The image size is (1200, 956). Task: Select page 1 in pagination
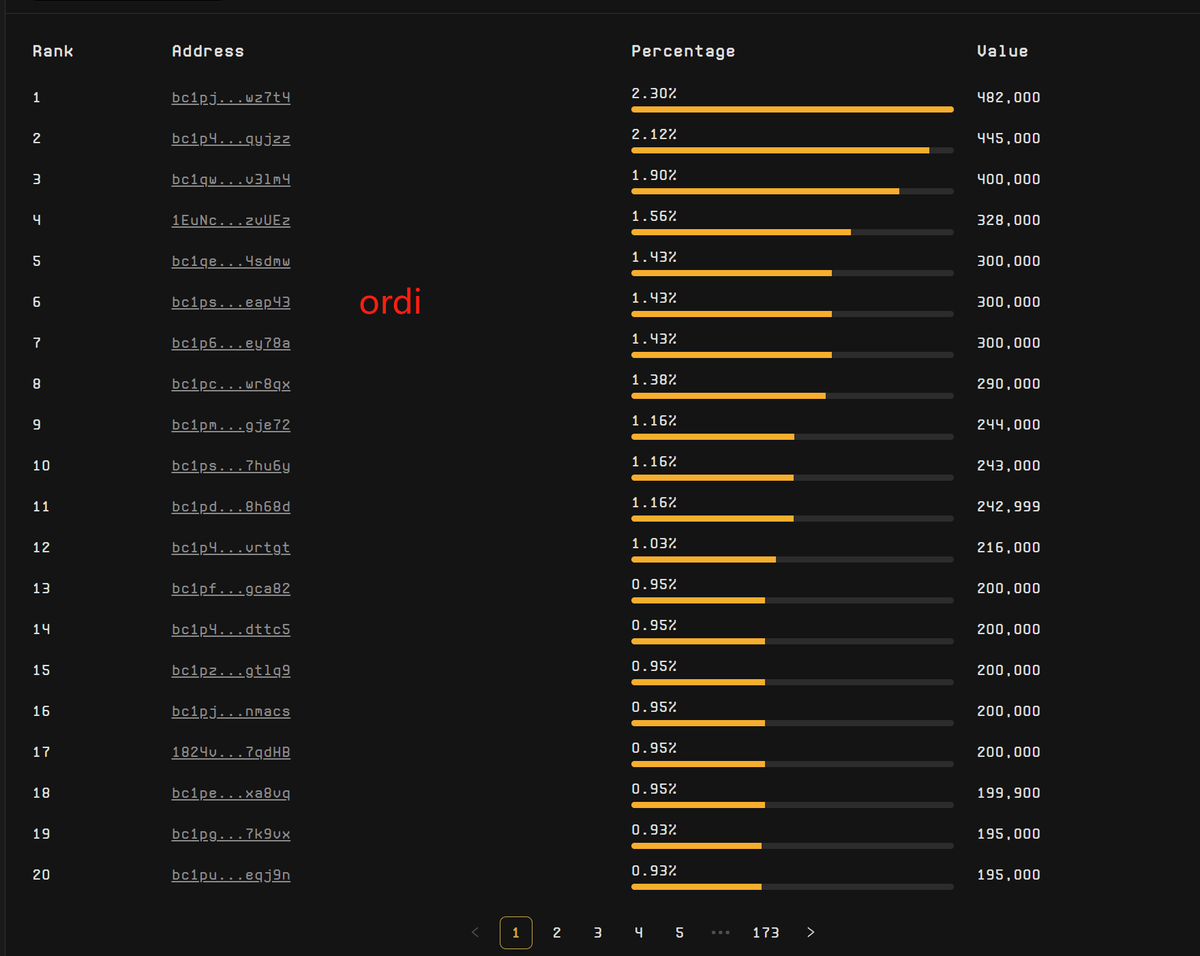[x=516, y=933]
